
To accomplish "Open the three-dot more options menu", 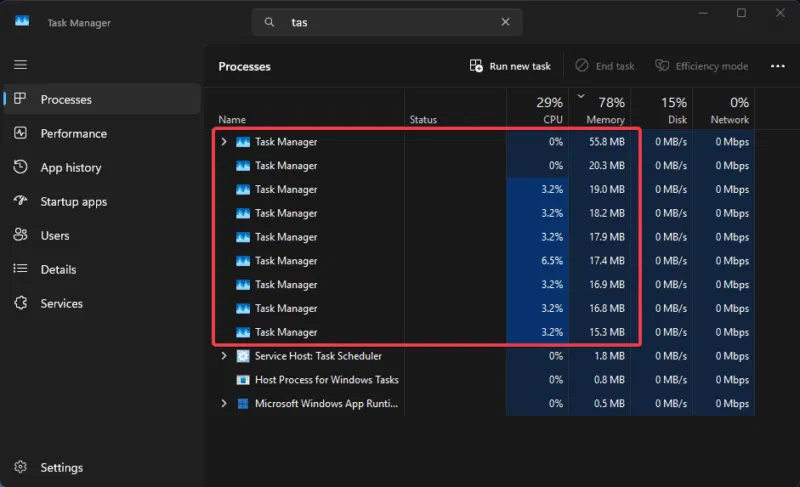I will click(778, 66).
